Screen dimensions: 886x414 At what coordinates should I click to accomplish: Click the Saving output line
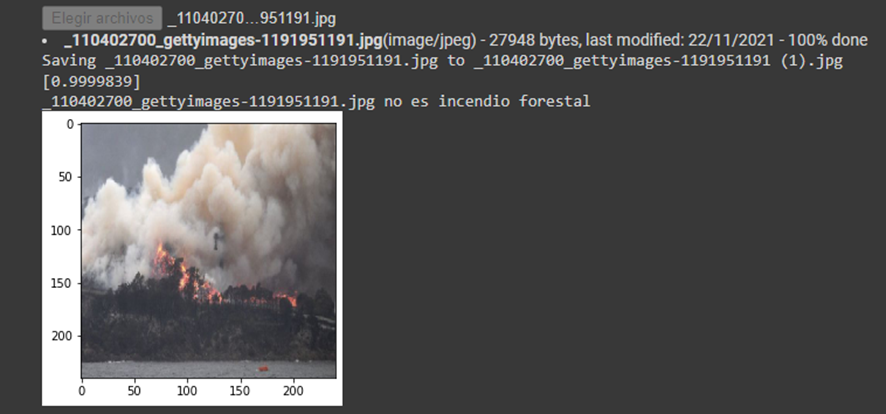(x=442, y=61)
